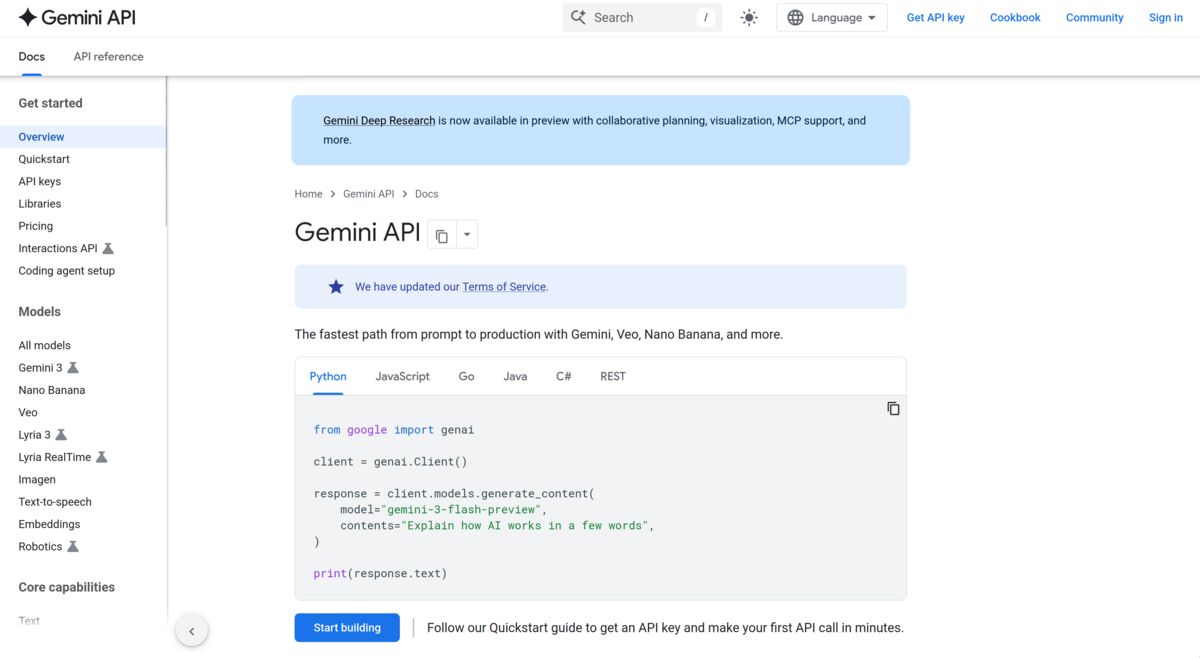Switch to the Docs tab
This screenshot has width=1200, height=658.
point(32,57)
